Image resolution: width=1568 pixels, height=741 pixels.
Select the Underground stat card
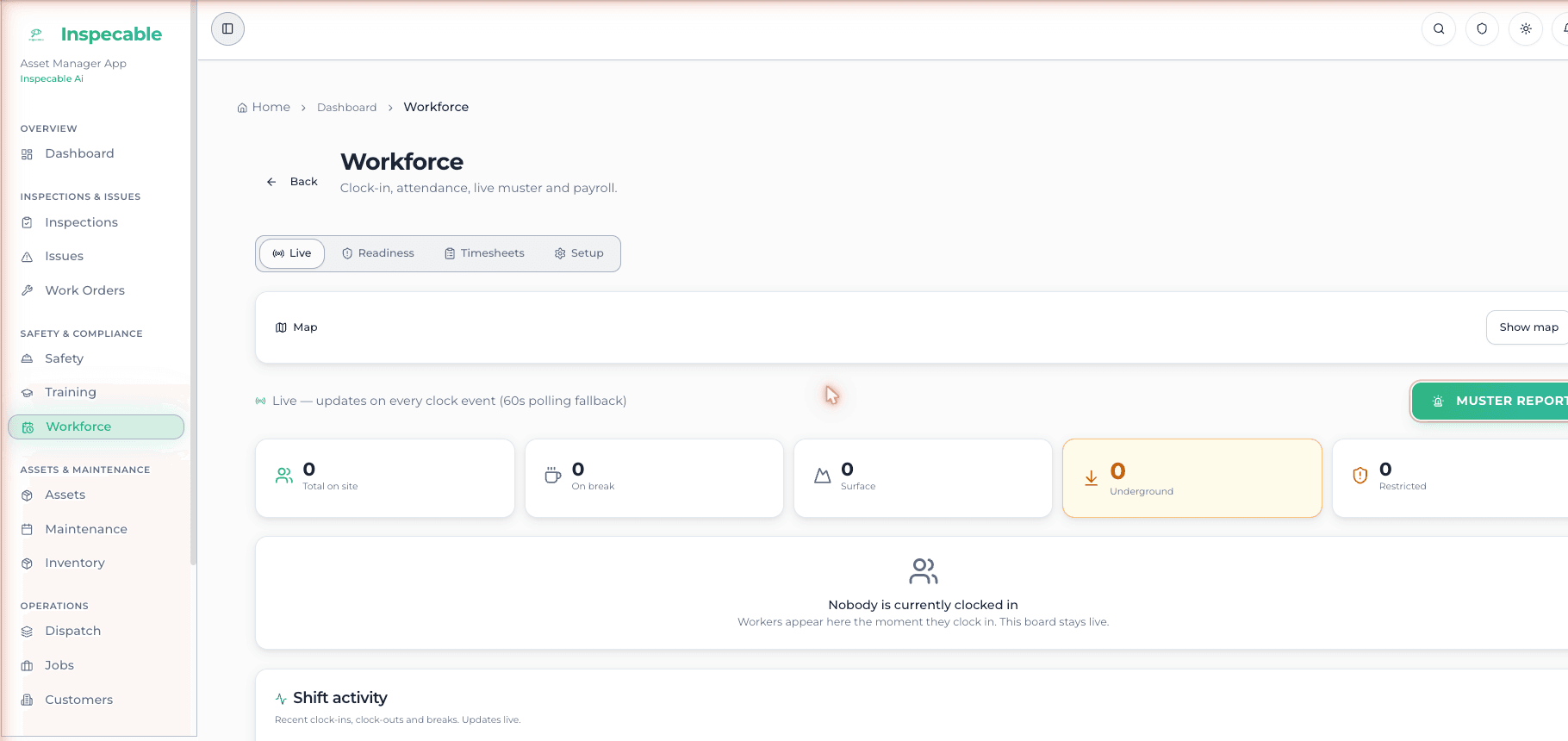point(1192,478)
